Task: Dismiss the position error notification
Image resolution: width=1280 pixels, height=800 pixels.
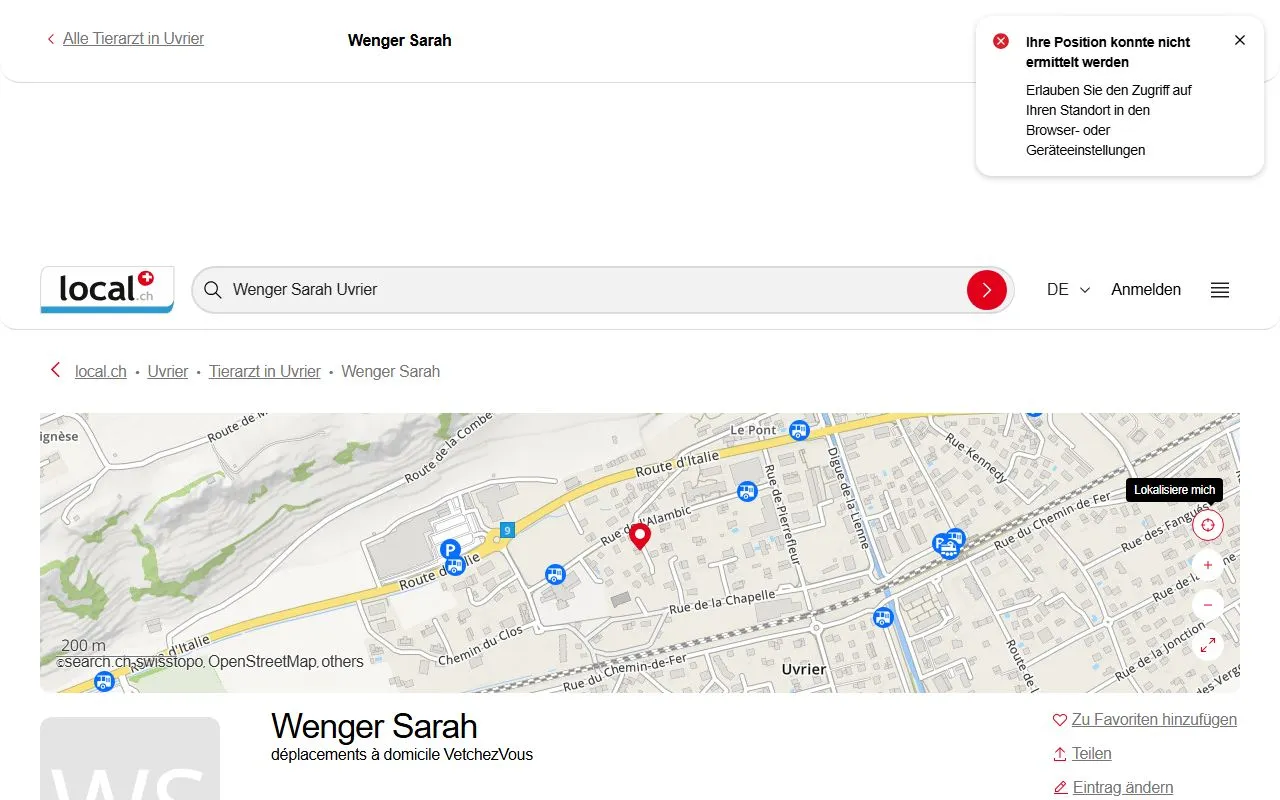Action: (x=1240, y=39)
